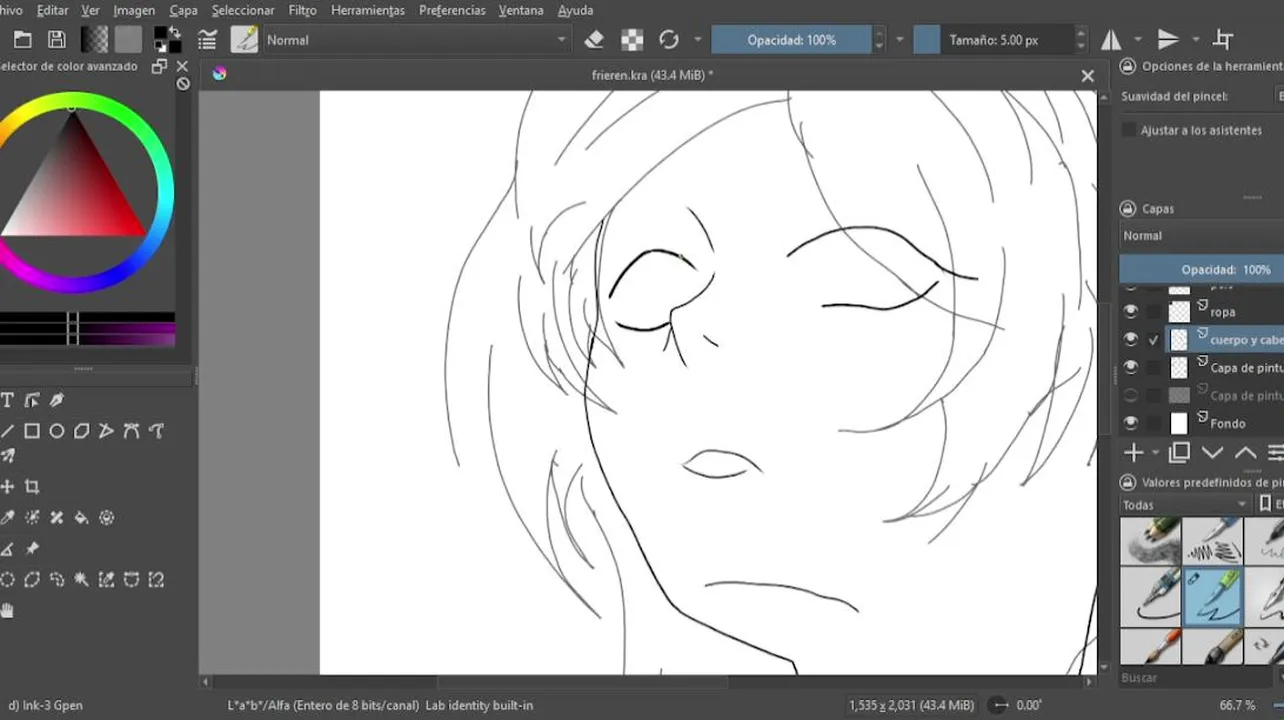
Task: Select the Similar Color Selection tool
Action: [107, 580]
